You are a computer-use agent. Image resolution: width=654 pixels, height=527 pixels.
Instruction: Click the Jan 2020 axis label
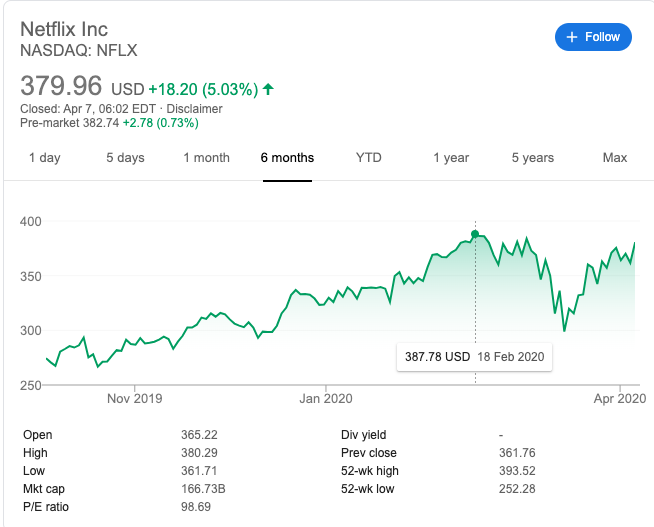(x=327, y=398)
